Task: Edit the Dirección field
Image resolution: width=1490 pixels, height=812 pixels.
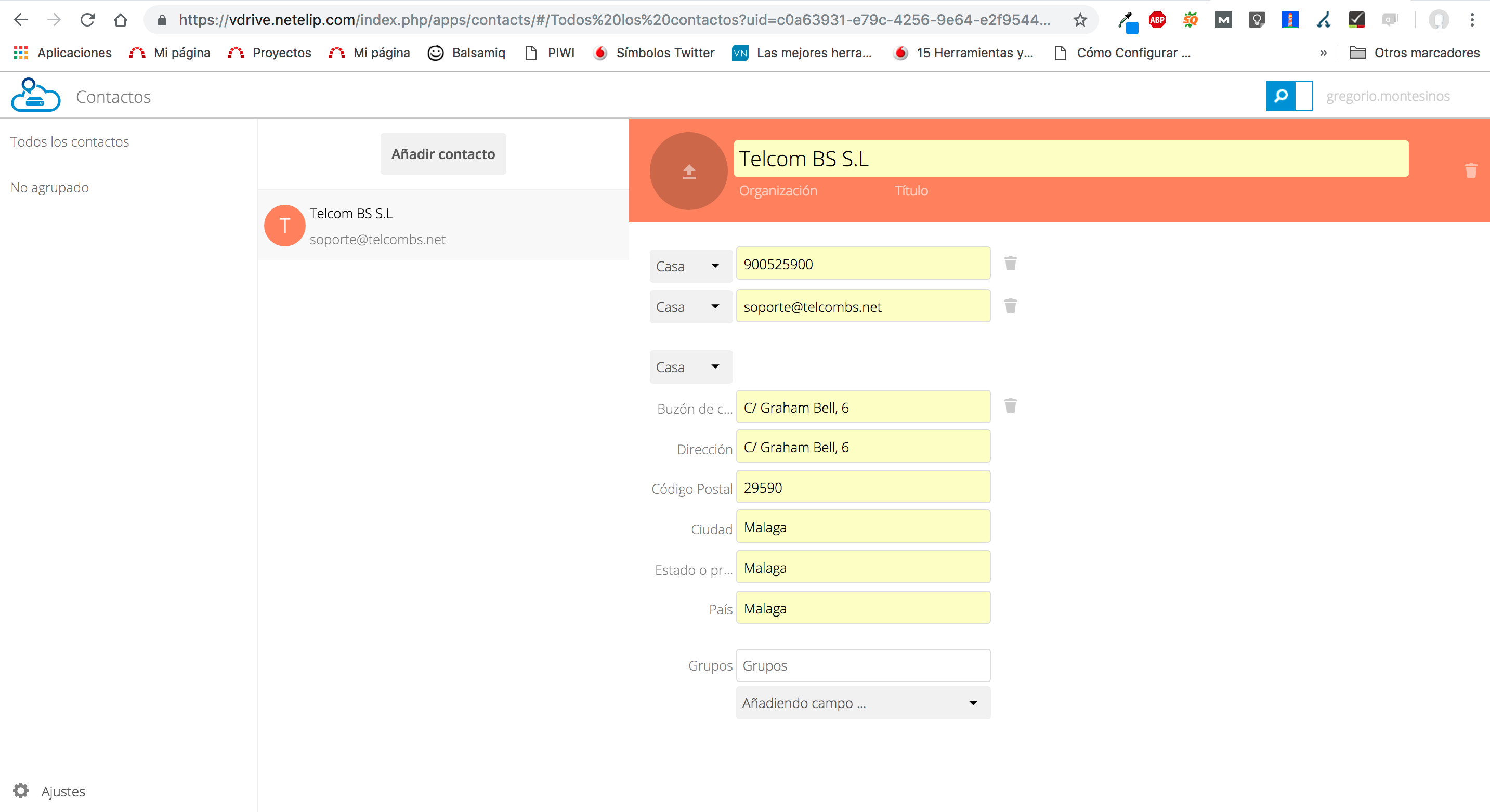Action: (863, 447)
